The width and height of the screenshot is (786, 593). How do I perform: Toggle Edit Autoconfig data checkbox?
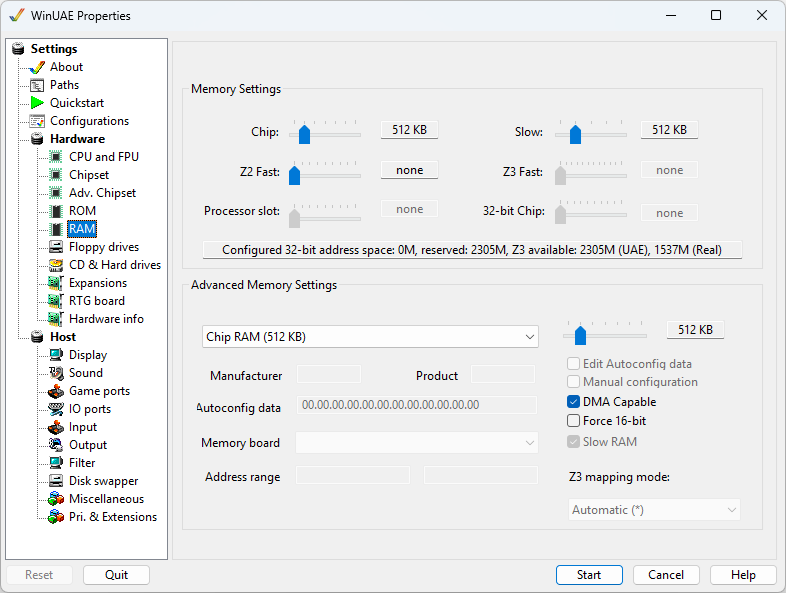point(573,364)
